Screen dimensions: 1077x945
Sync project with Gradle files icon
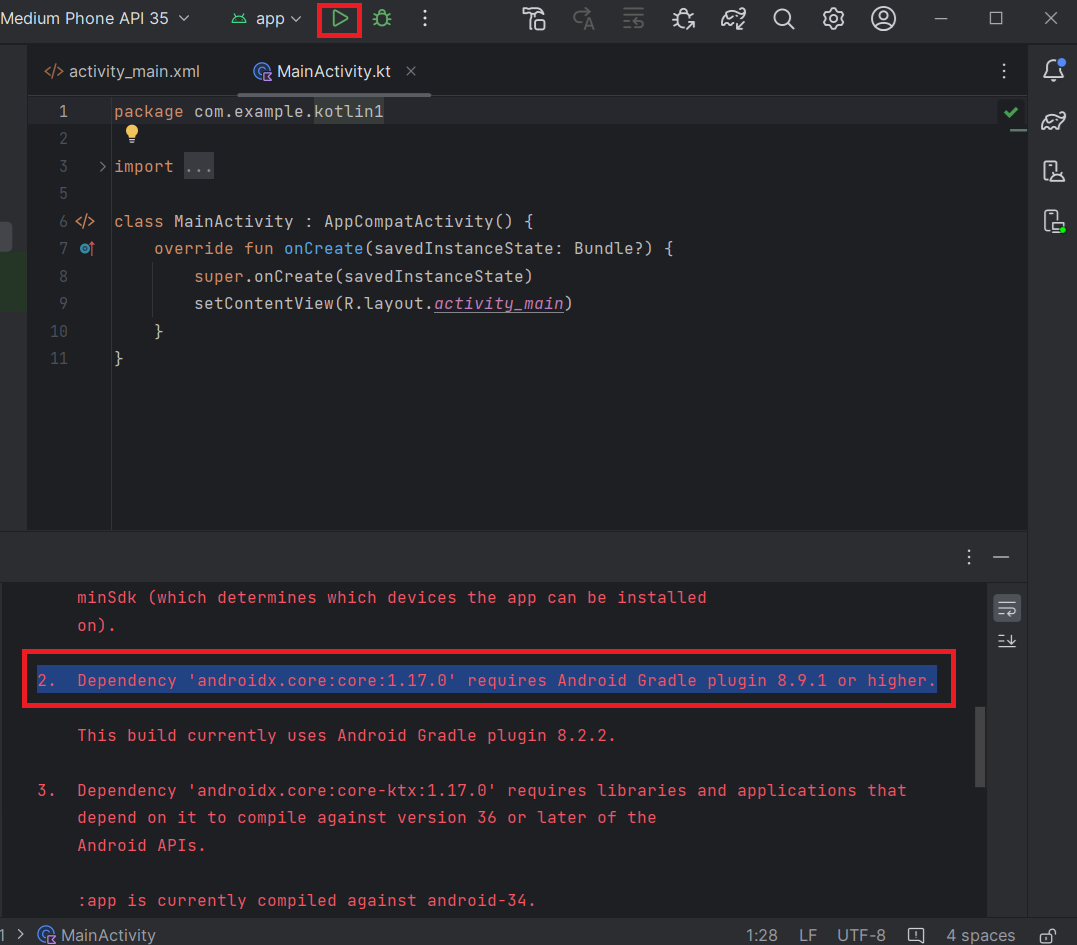click(x=734, y=19)
